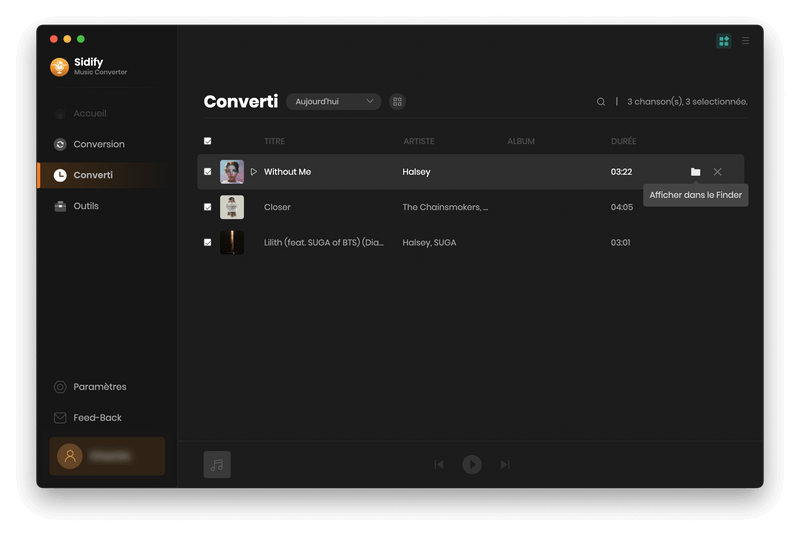Open the Conversion section in sidebar
This screenshot has height=536, width=800.
click(98, 144)
